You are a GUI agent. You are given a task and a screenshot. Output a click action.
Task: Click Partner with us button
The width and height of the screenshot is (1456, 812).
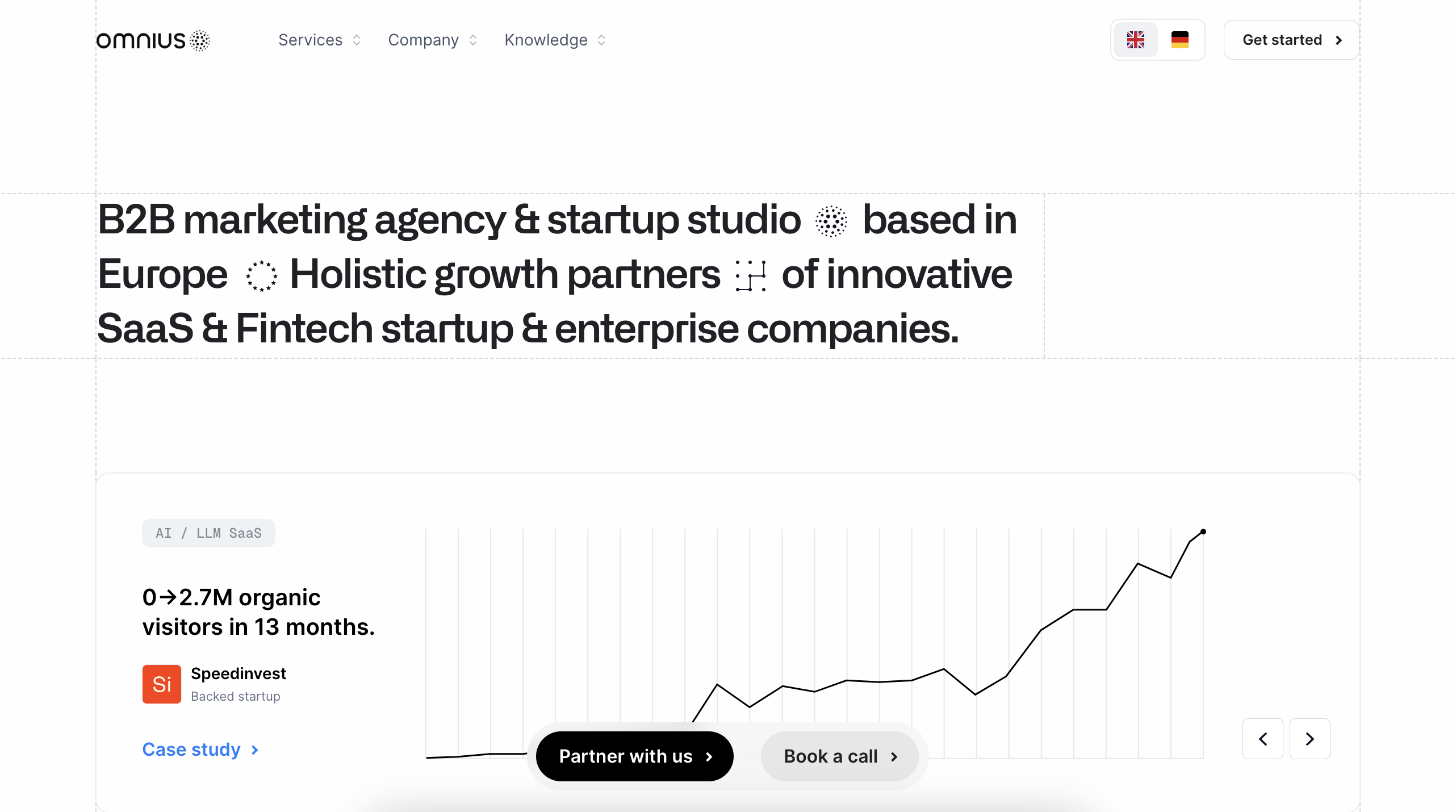point(634,756)
